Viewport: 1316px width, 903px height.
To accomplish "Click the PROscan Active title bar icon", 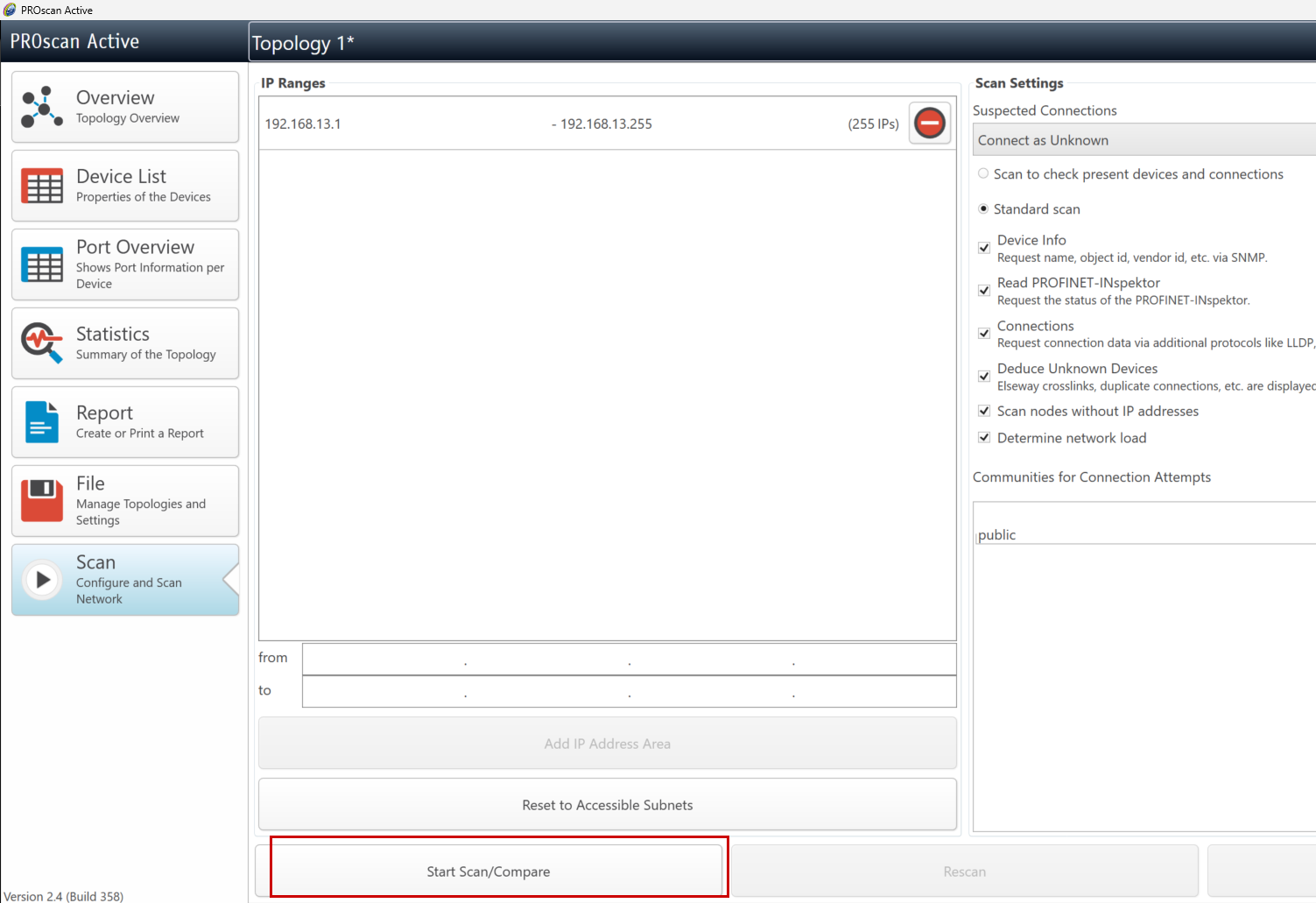I will 10,10.
